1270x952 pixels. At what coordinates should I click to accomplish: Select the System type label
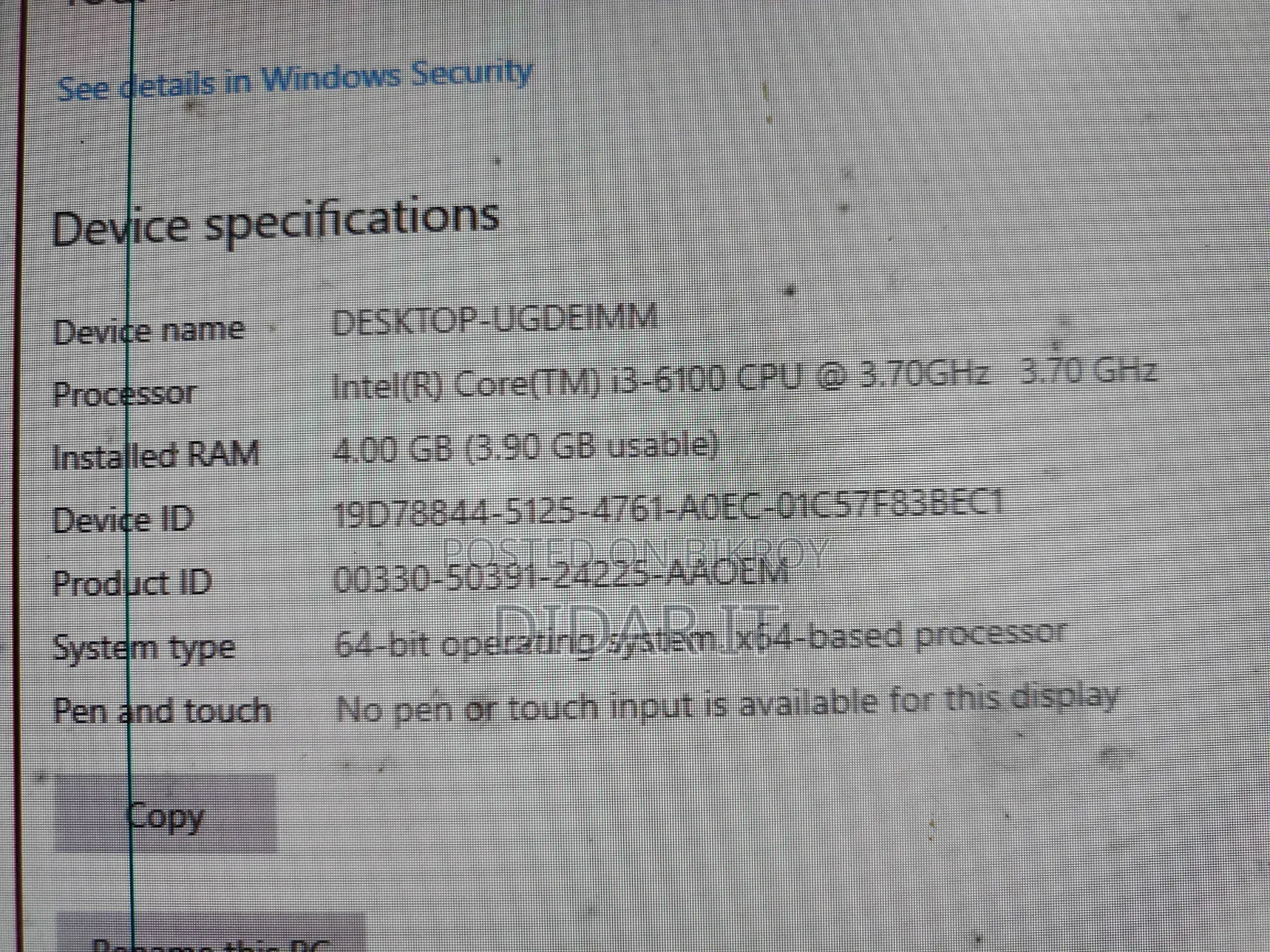[144, 648]
